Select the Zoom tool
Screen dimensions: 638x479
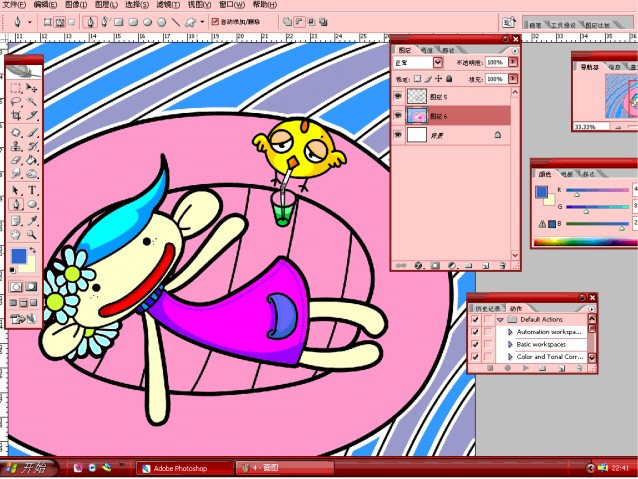(31, 235)
